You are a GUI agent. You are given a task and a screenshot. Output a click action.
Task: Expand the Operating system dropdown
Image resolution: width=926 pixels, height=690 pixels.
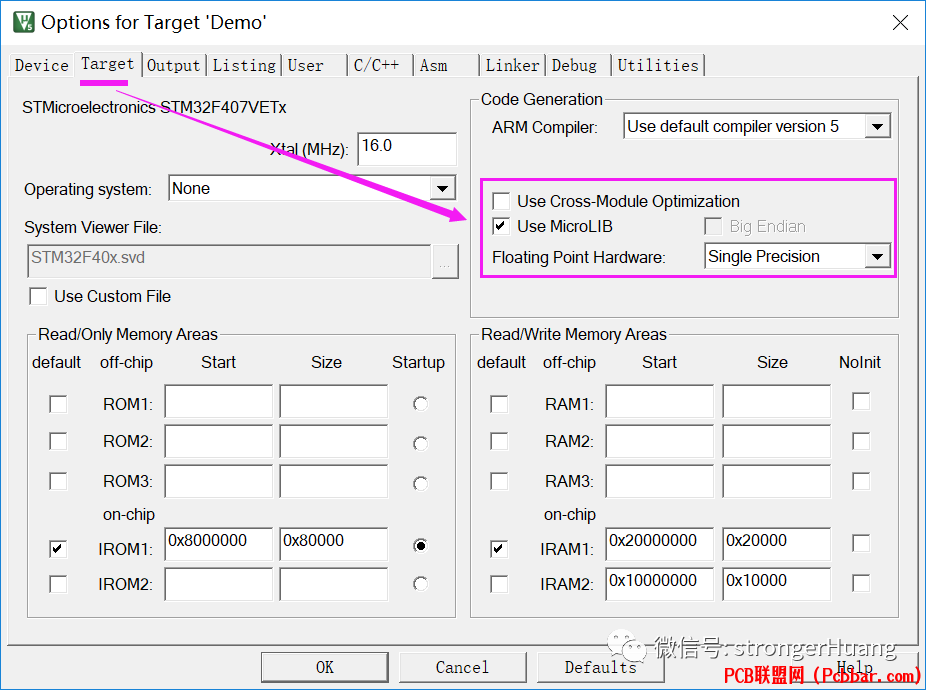[442, 188]
